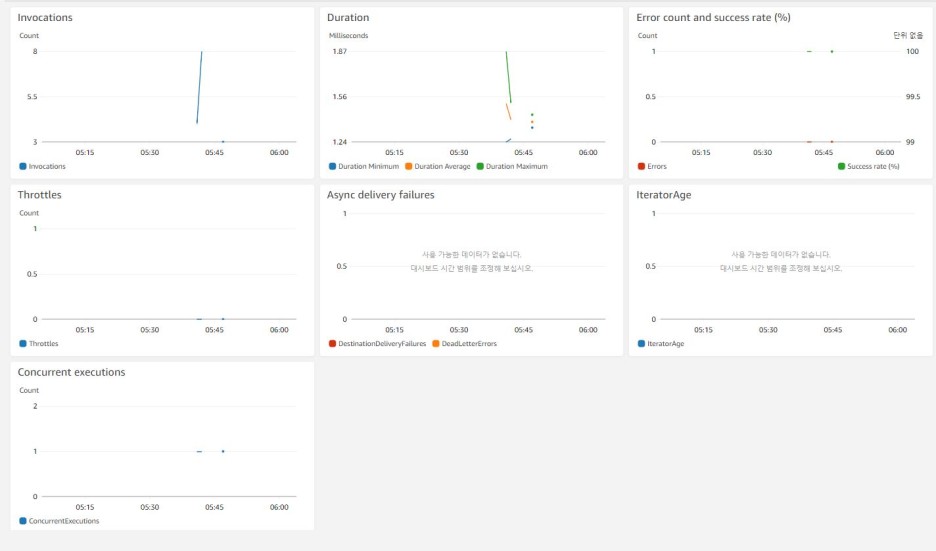Click the DeadLetterErrors legend entry
This screenshot has width=936, height=551.
pyautogui.click(x=464, y=344)
